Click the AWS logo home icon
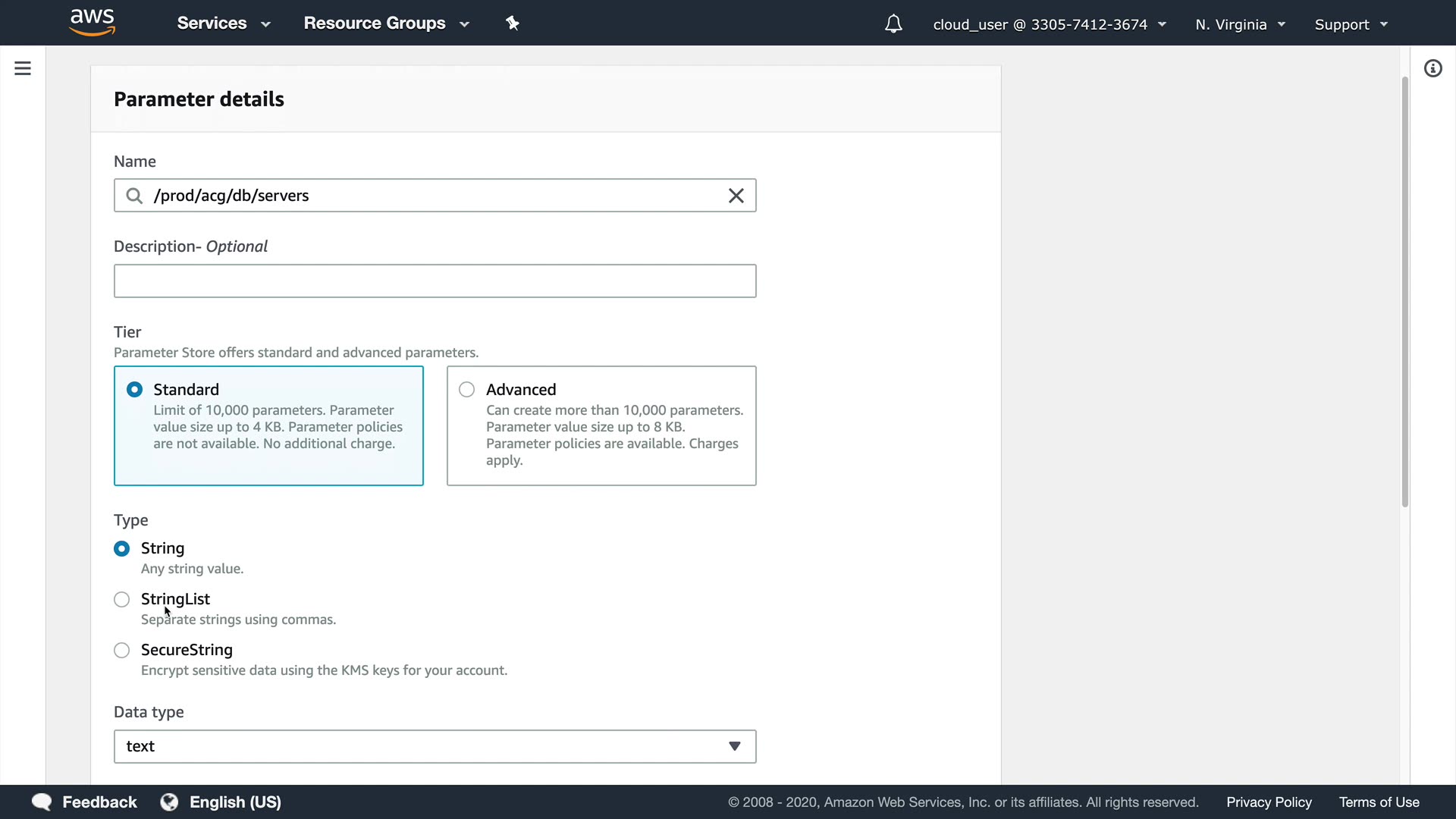 pos(92,23)
